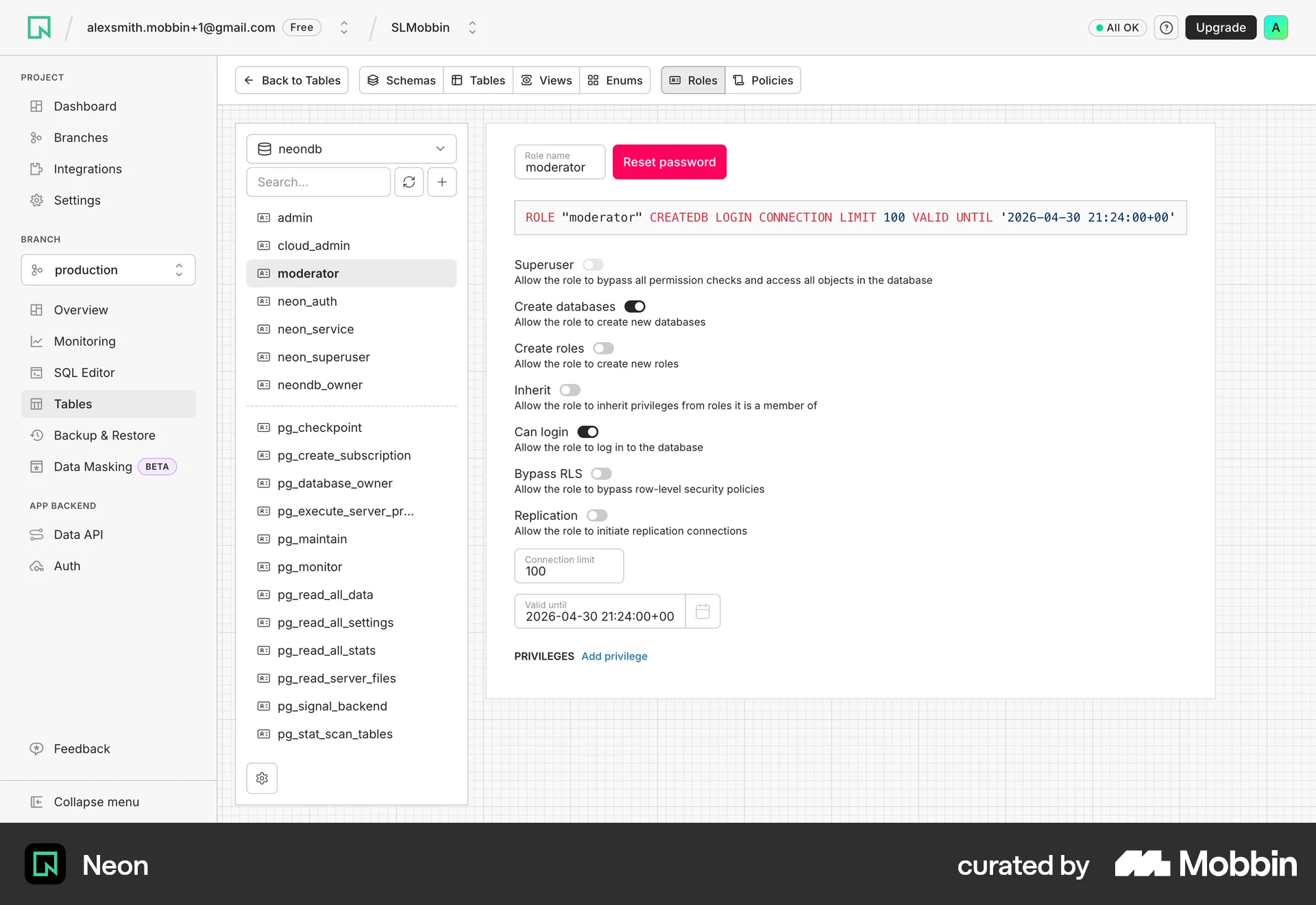Image resolution: width=1316 pixels, height=905 pixels.
Task: Select the pg_checkpoint role
Action: point(351,428)
